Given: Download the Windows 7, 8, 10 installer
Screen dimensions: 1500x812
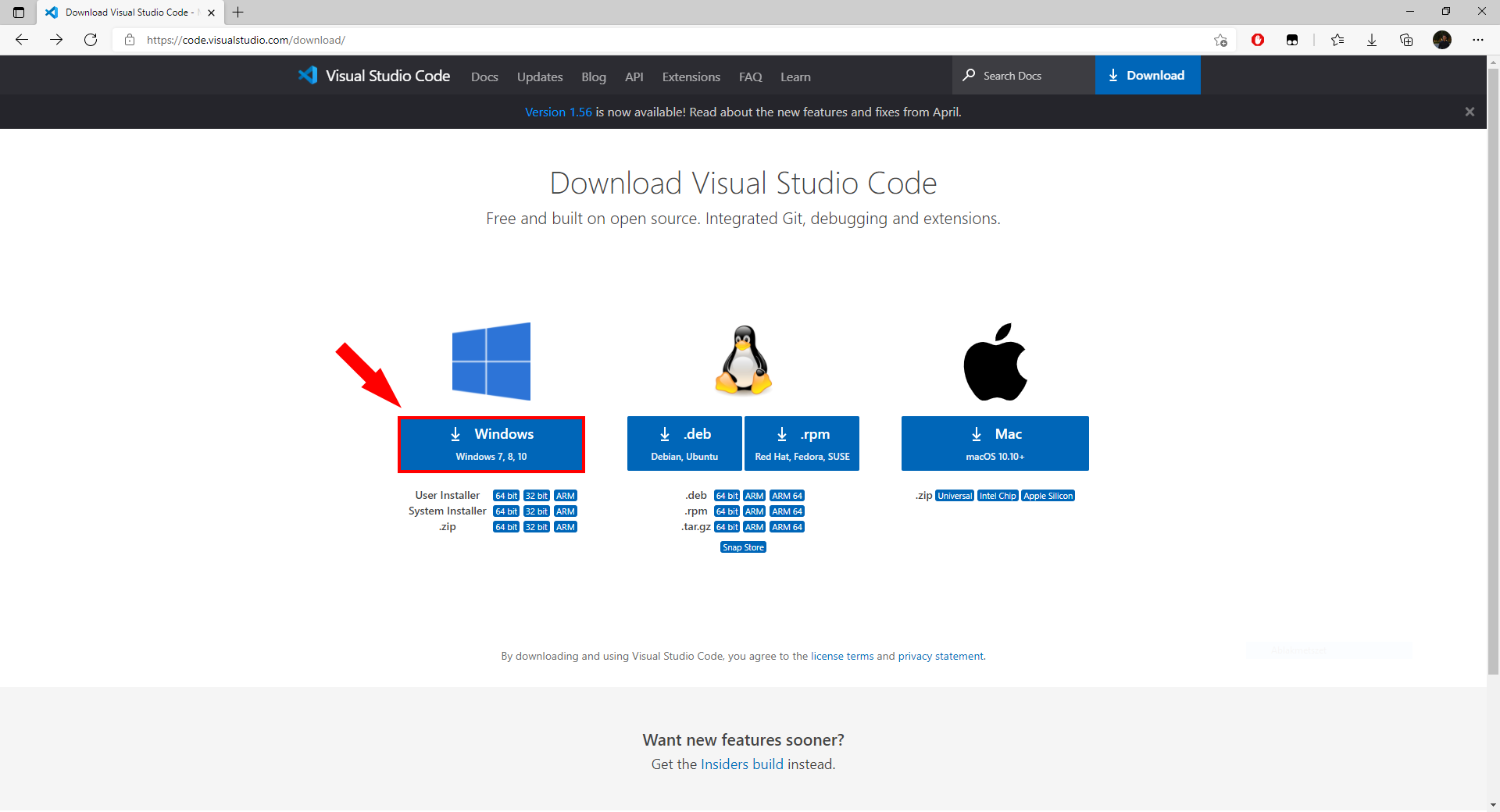Looking at the screenshot, I should pyautogui.click(x=491, y=444).
